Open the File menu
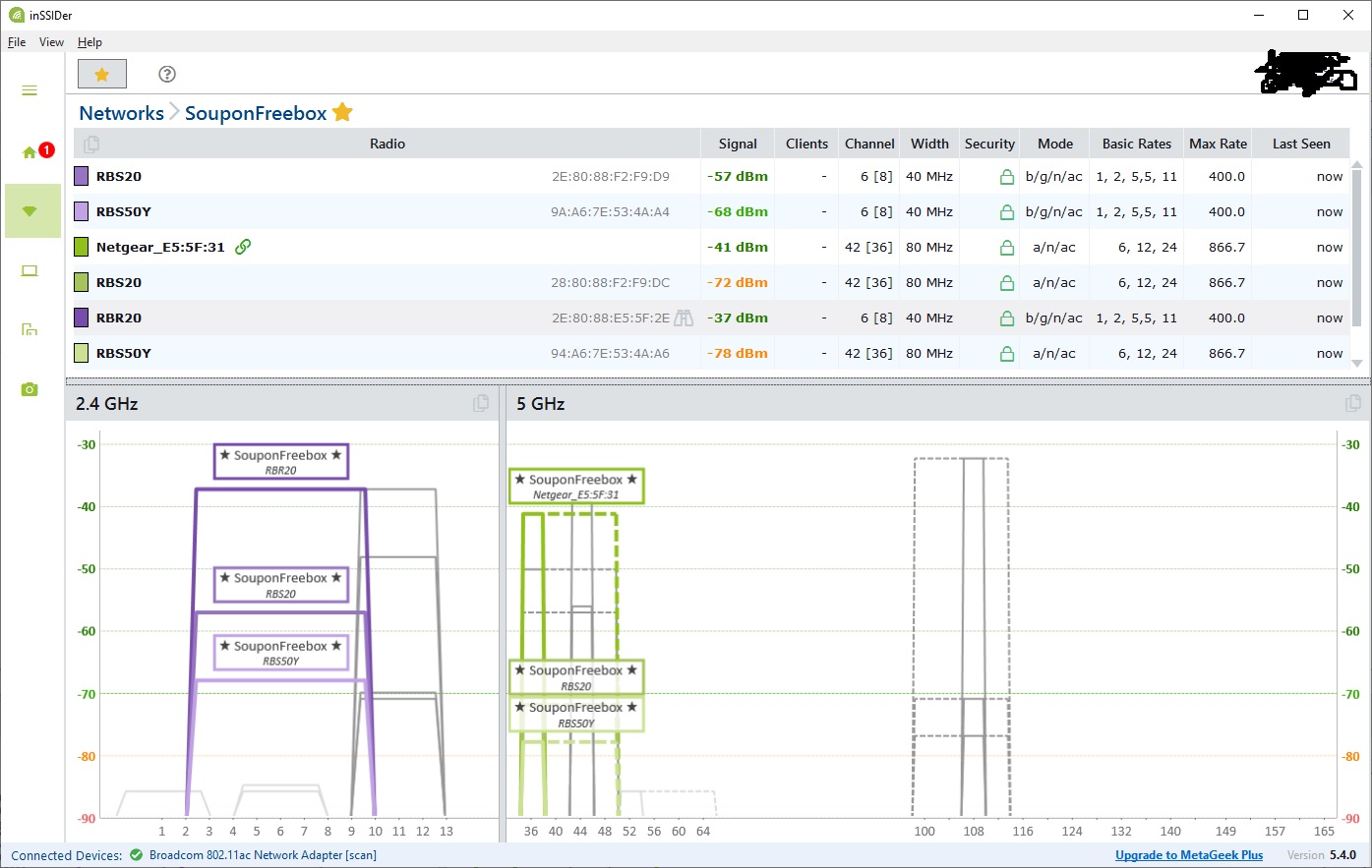 pyautogui.click(x=17, y=42)
